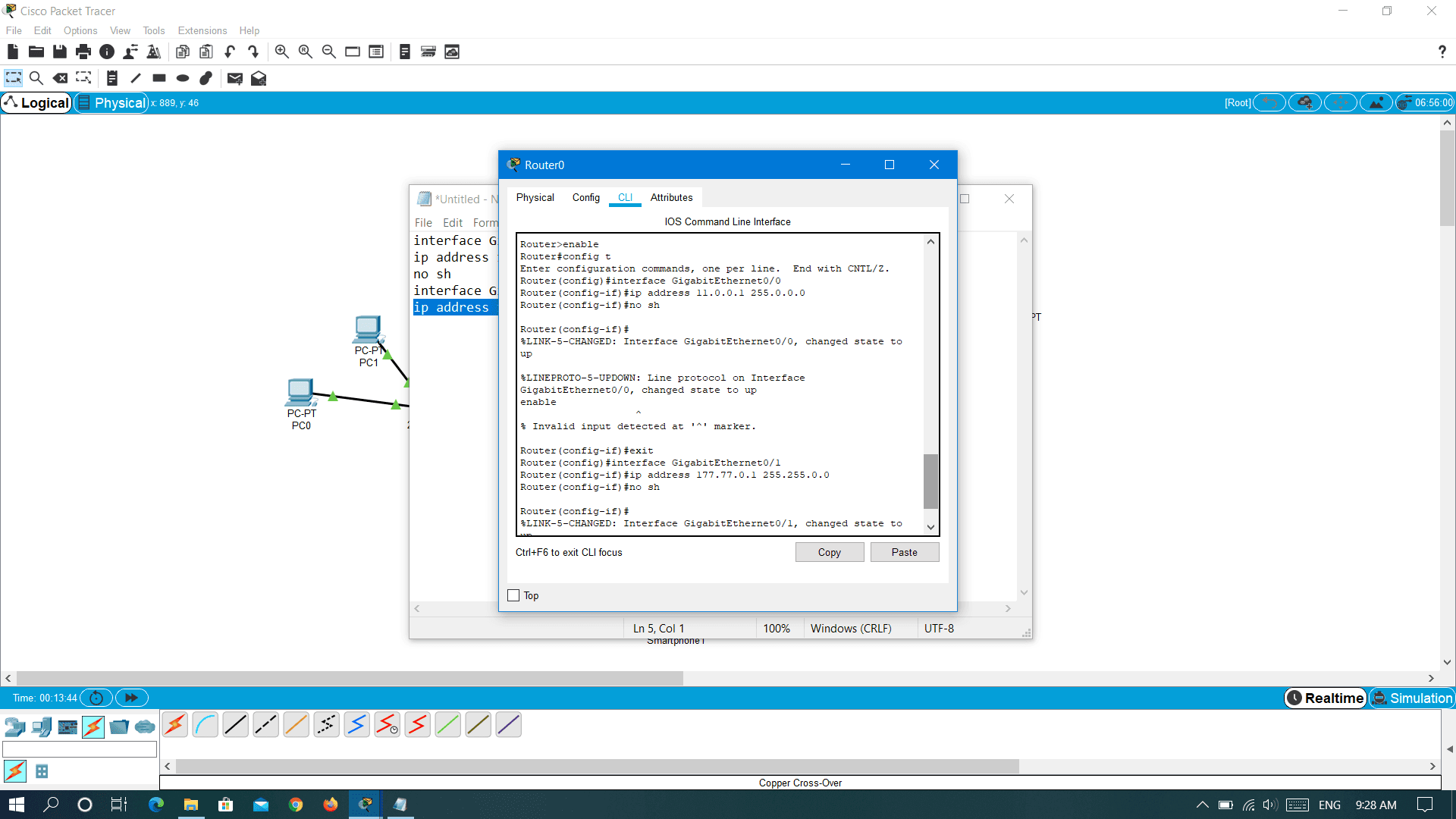Copy selection with the toolbar copy icon
This screenshot has height=819, width=1456.
point(183,52)
